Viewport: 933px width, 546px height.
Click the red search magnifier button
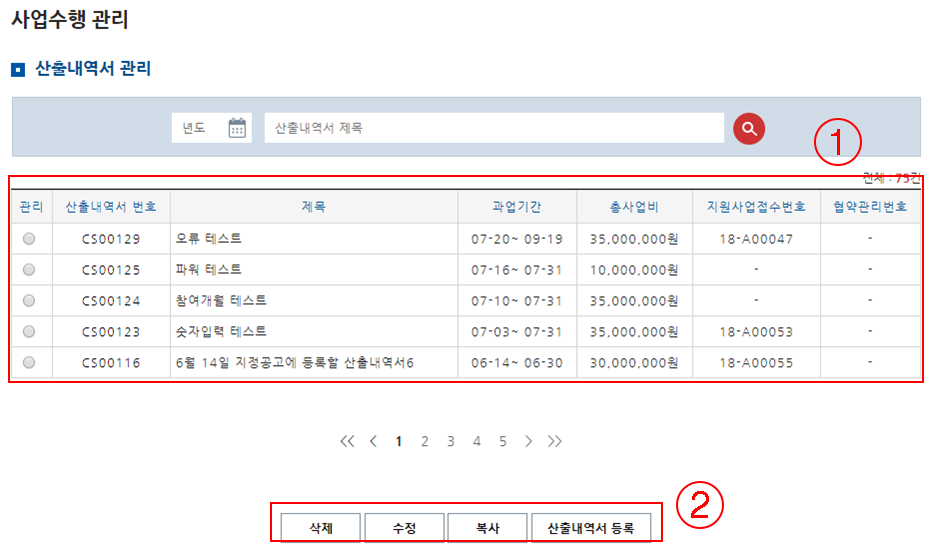tap(749, 128)
